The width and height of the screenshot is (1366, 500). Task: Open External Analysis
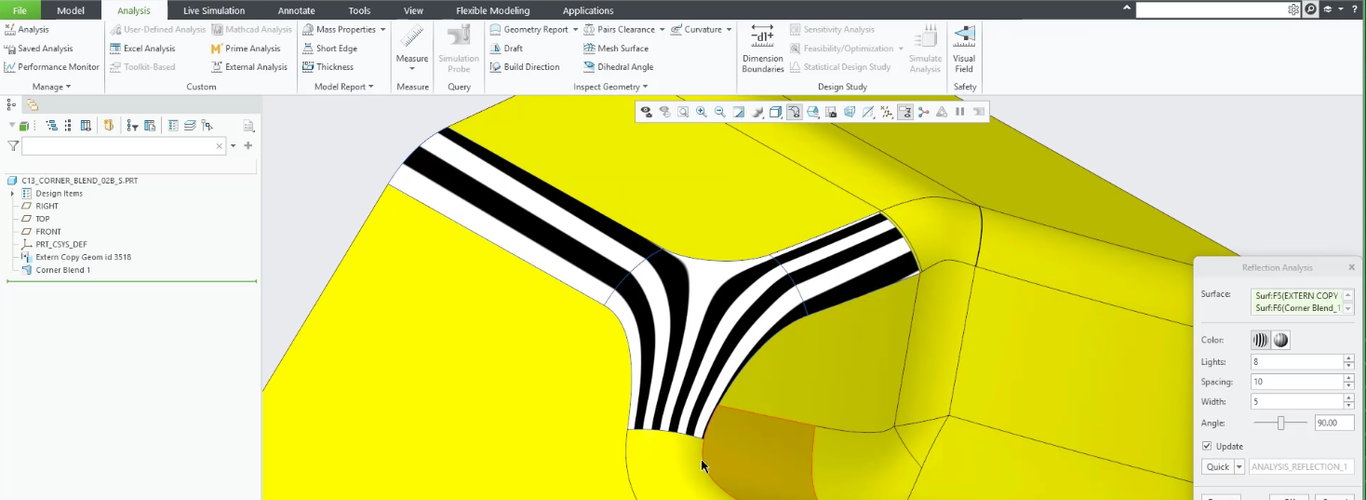click(x=249, y=67)
